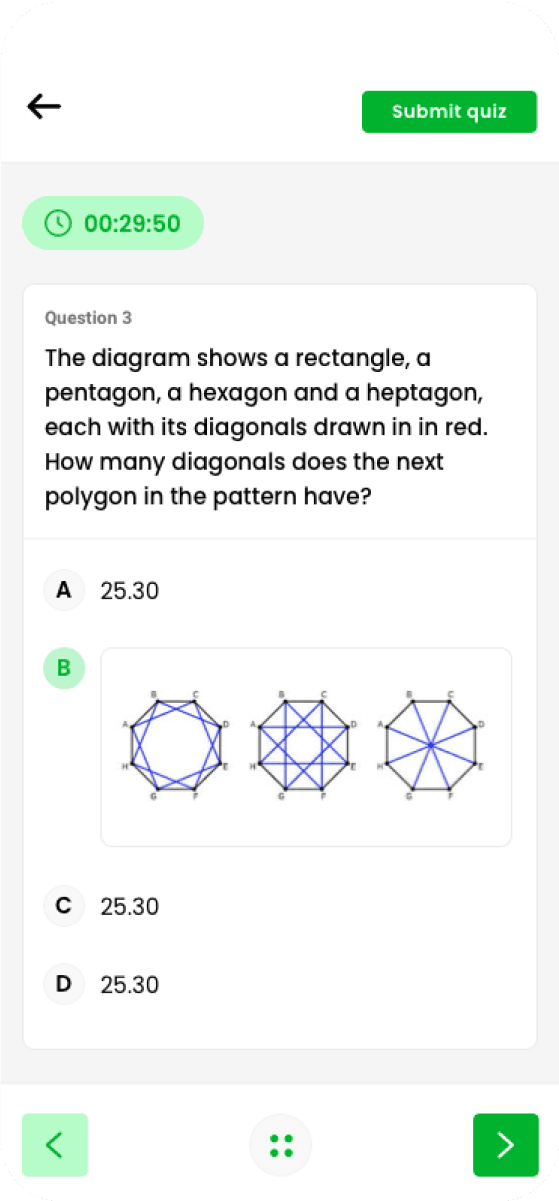Select answer option C

point(64,906)
